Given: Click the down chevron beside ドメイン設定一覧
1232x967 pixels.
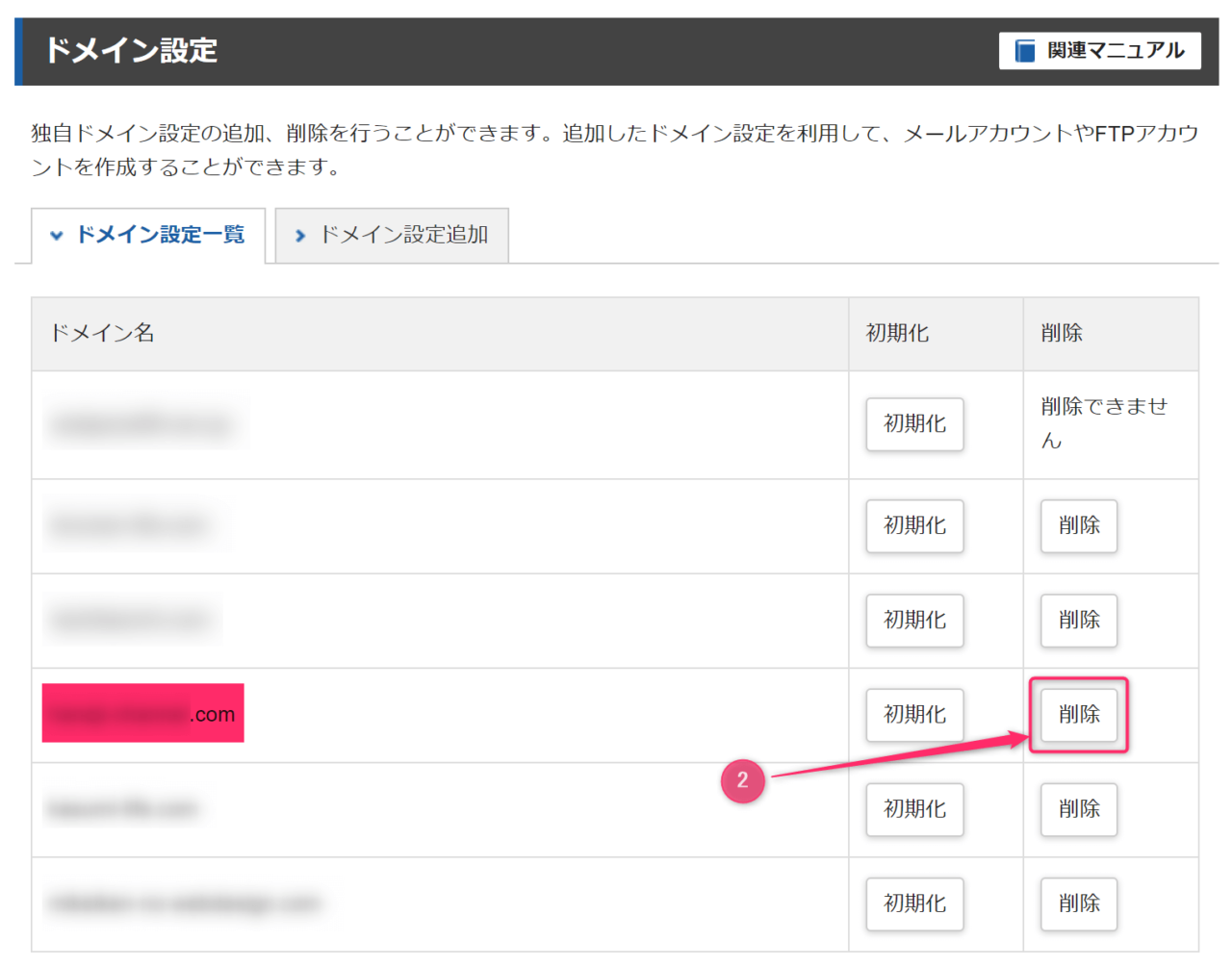Looking at the screenshot, I should pos(57,236).
